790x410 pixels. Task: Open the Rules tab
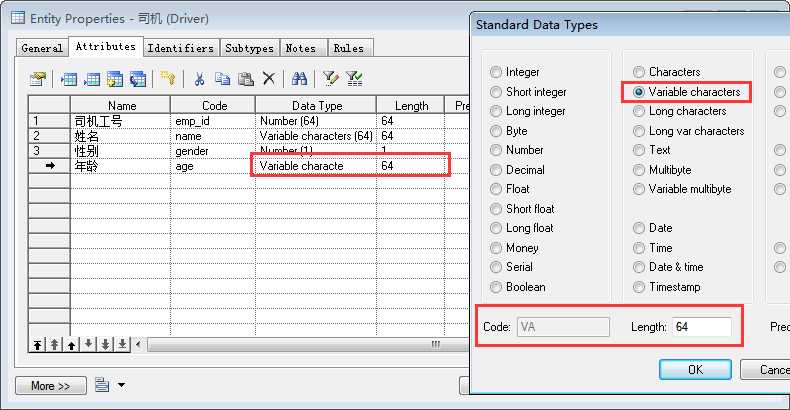pyautogui.click(x=349, y=48)
